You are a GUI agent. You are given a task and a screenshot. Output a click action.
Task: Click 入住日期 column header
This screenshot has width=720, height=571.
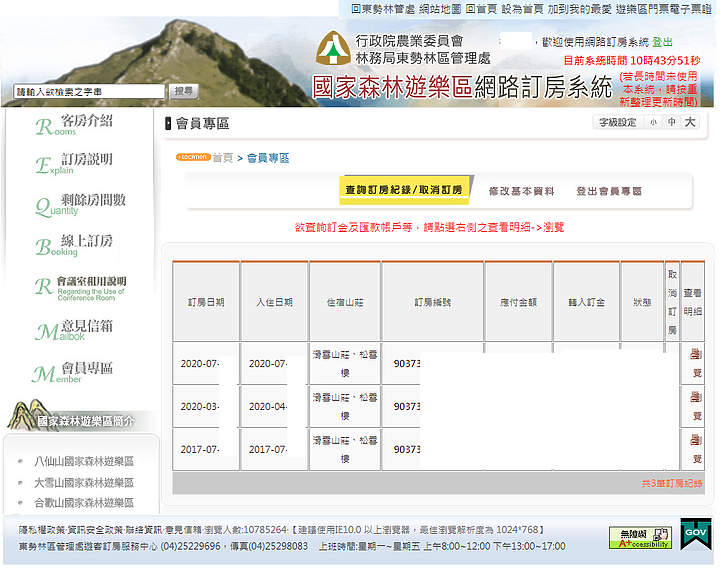pos(275,302)
